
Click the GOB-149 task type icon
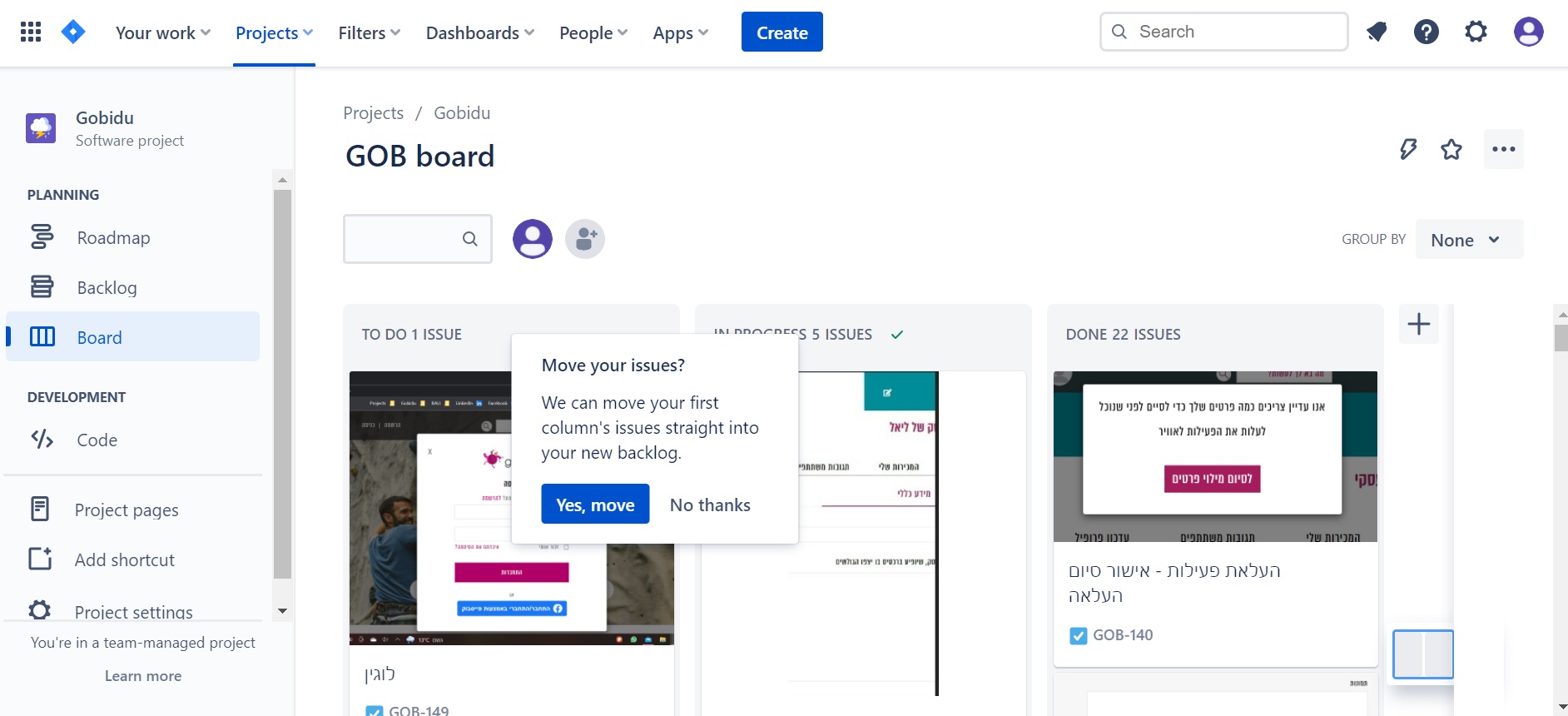375,711
